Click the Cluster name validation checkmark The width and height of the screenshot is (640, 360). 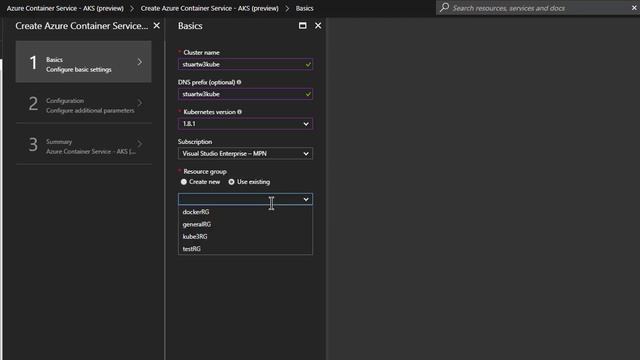click(x=308, y=64)
